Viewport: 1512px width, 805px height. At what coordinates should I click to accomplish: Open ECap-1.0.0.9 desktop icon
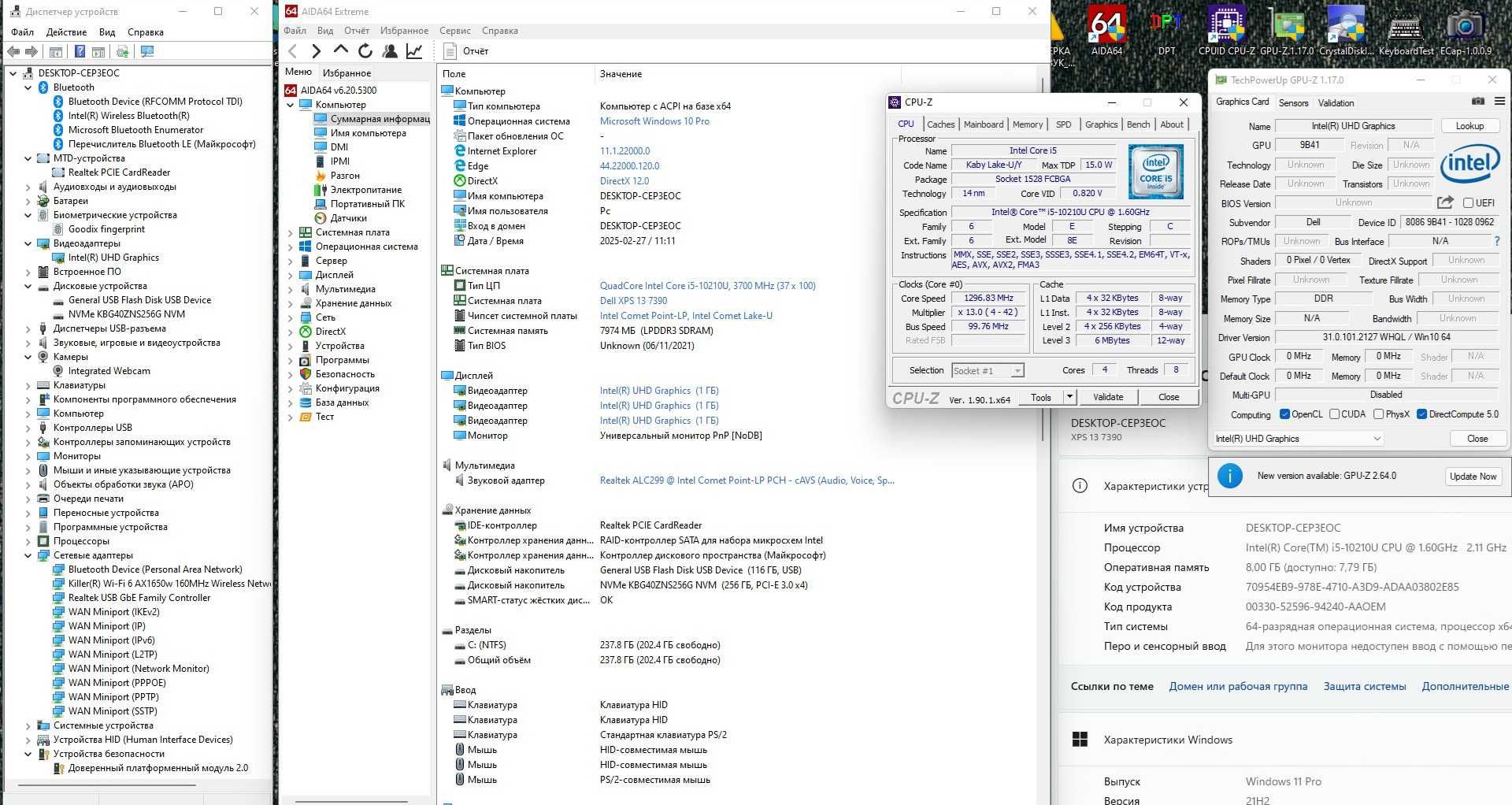[1466, 30]
